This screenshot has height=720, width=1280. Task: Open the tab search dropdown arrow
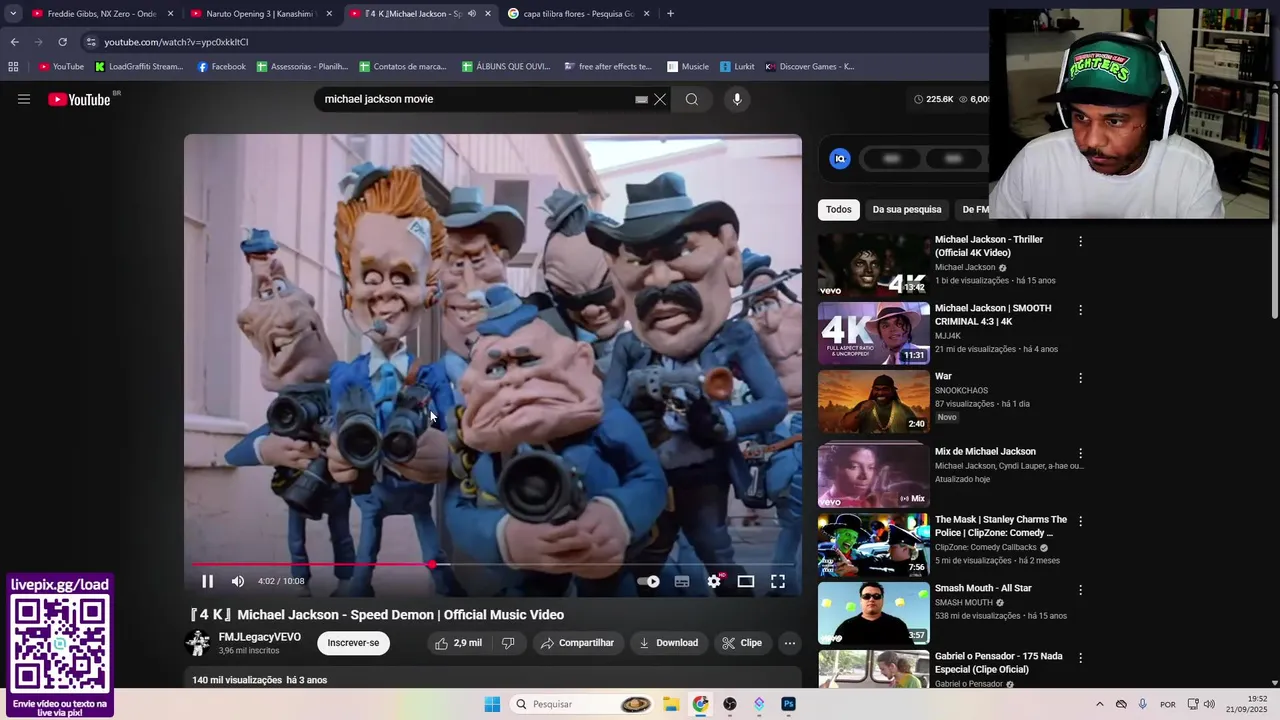pos(13,14)
